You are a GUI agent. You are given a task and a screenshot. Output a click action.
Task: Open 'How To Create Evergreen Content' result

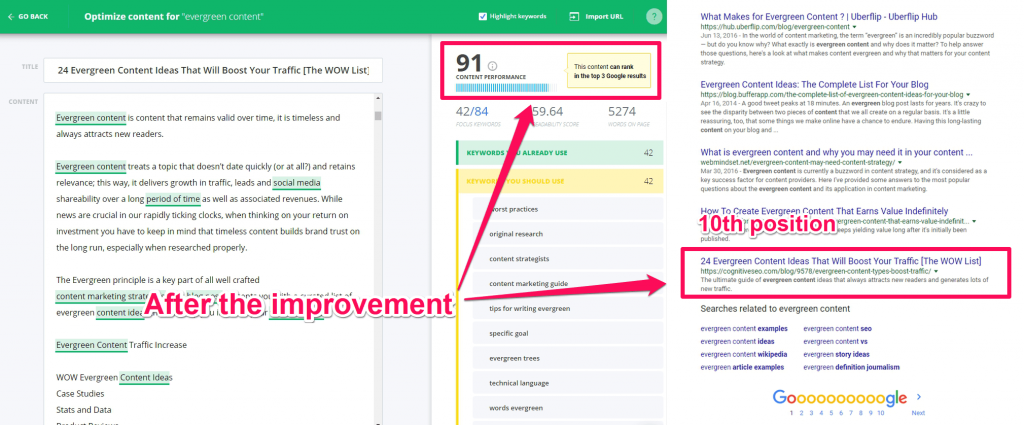pyautogui.click(x=824, y=211)
